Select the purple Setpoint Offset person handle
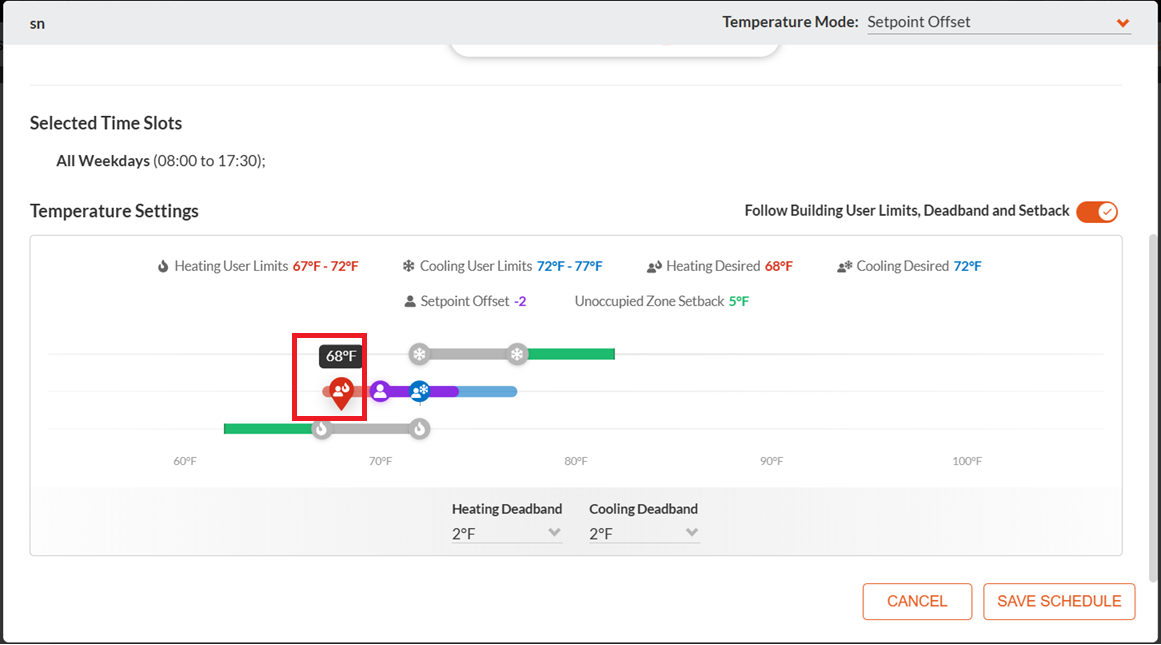The image size is (1161, 645). click(x=380, y=391)
